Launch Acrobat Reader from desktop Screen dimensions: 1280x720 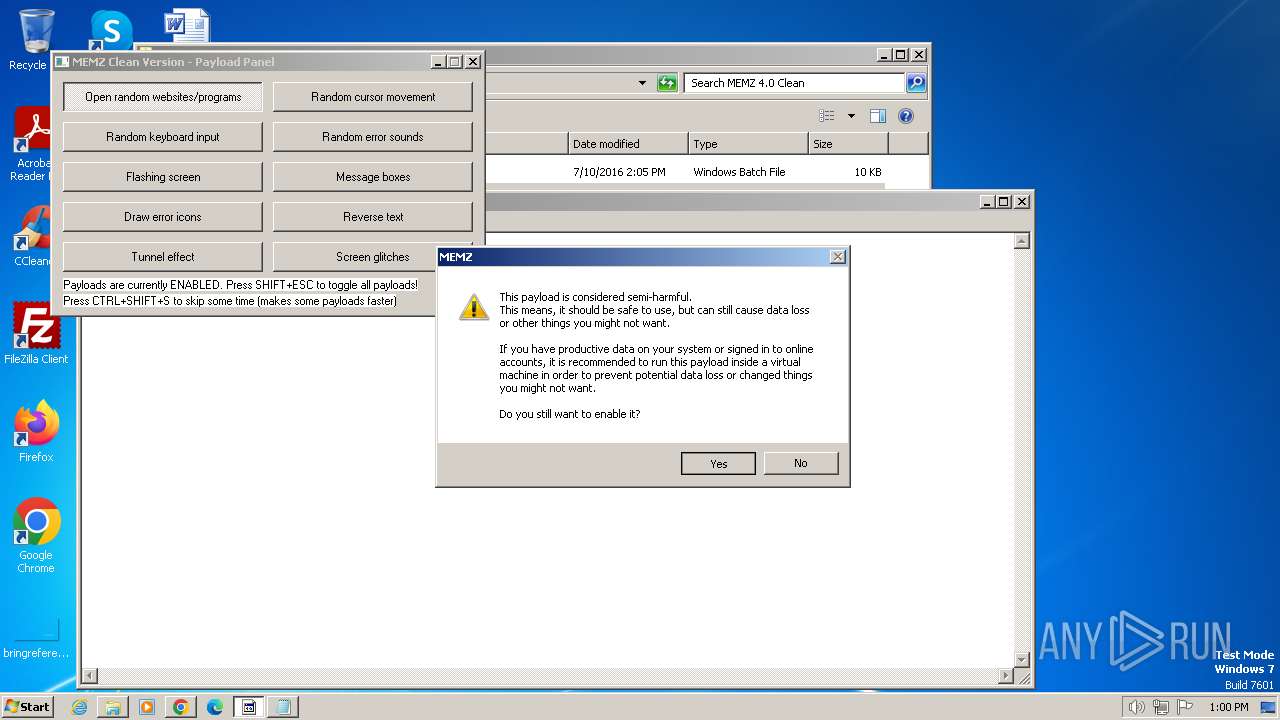click(x=33, y=145)
